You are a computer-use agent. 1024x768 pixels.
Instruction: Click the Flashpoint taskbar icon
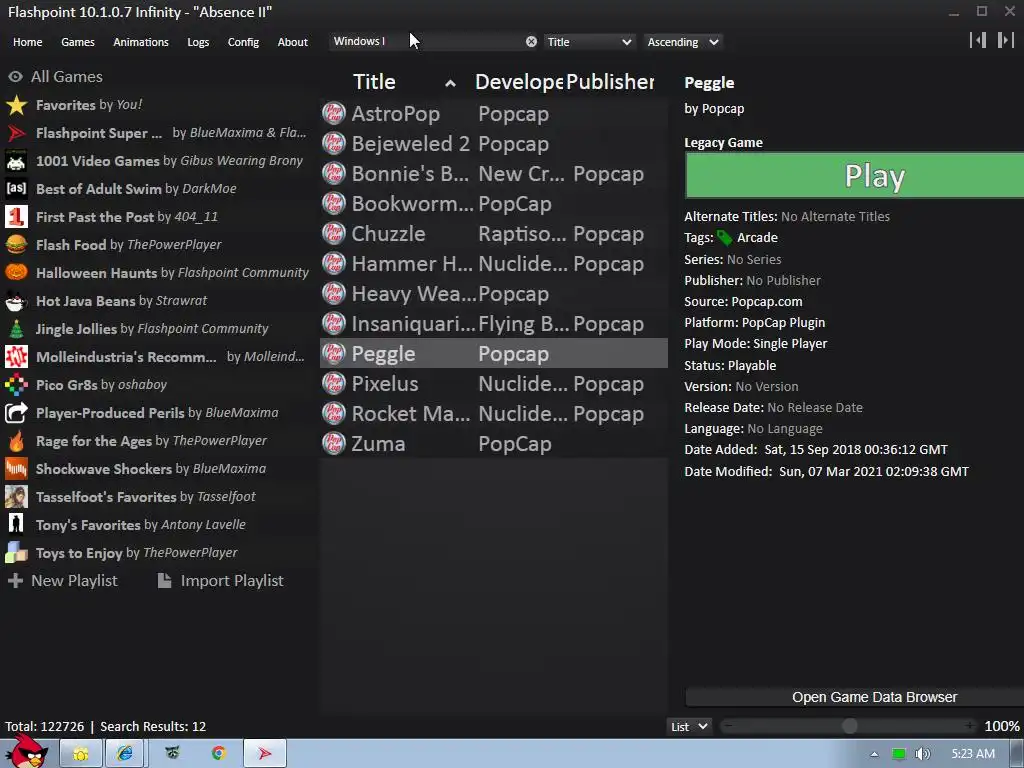click(264, 754)
